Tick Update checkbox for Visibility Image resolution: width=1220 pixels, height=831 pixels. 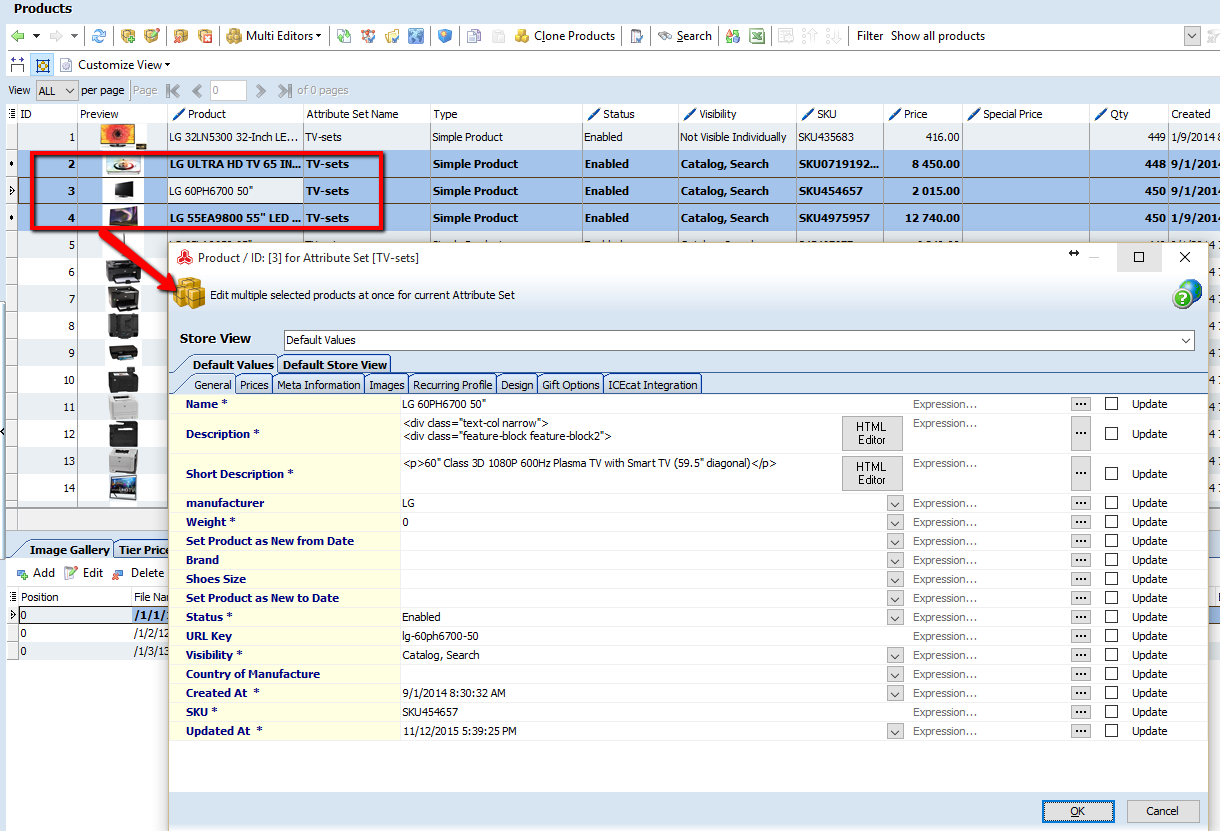1112,655
